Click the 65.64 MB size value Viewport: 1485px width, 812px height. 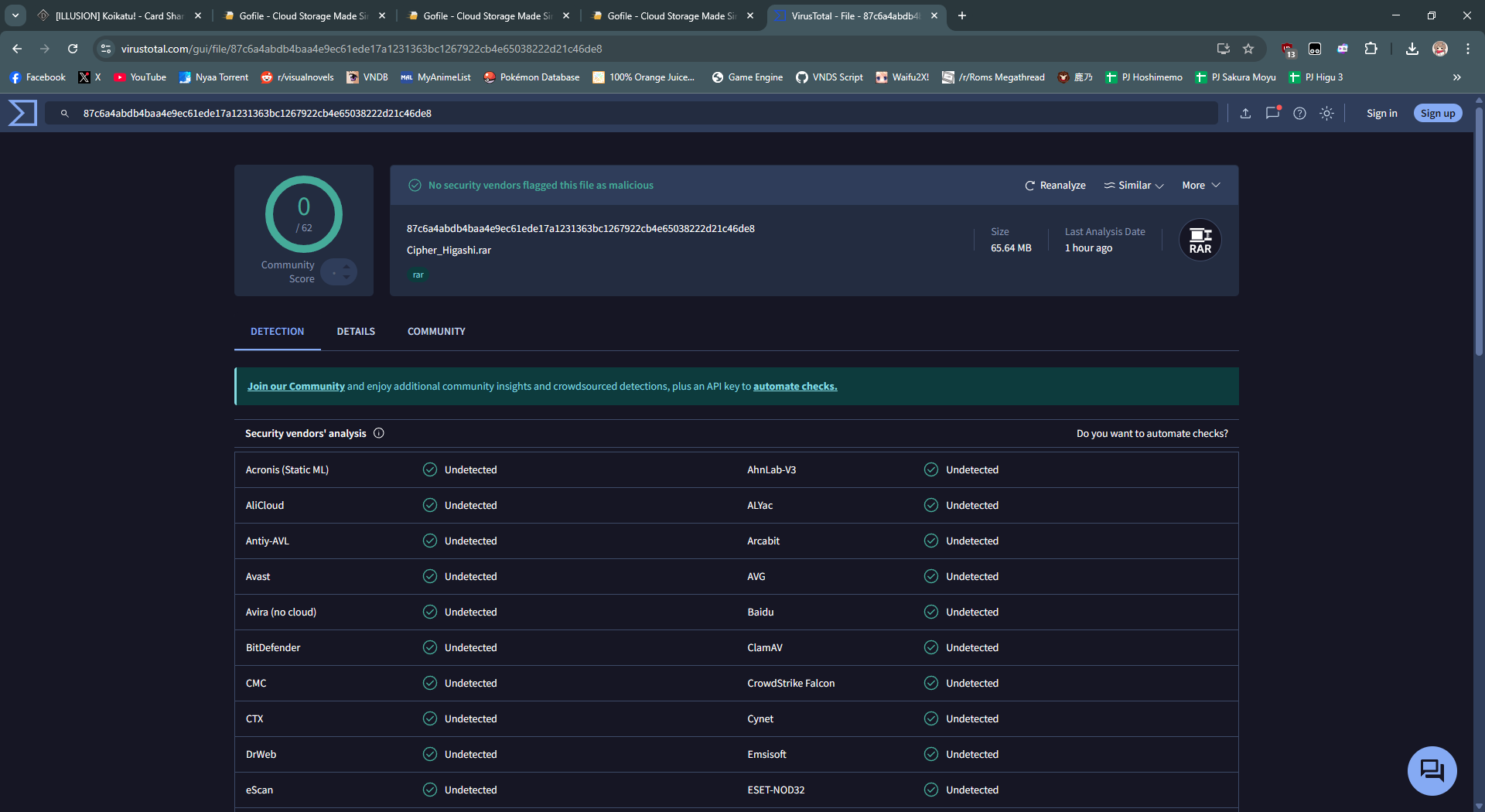point(1011,247)
